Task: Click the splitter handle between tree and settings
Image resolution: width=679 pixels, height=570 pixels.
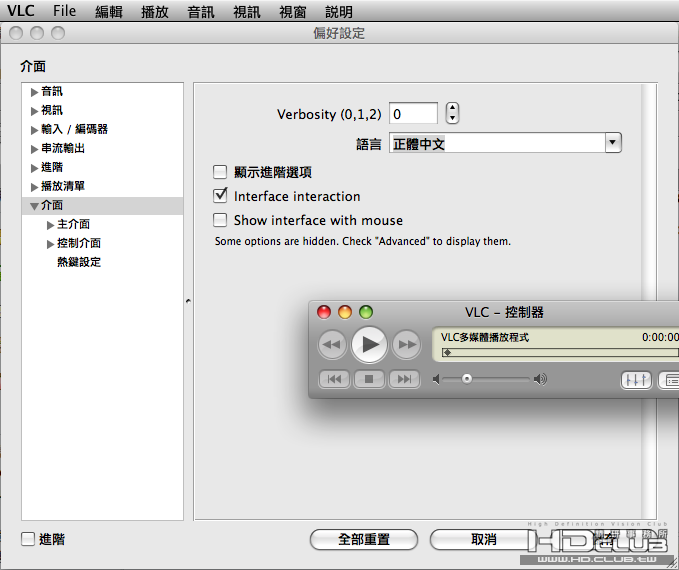Action: coord(188,301)
